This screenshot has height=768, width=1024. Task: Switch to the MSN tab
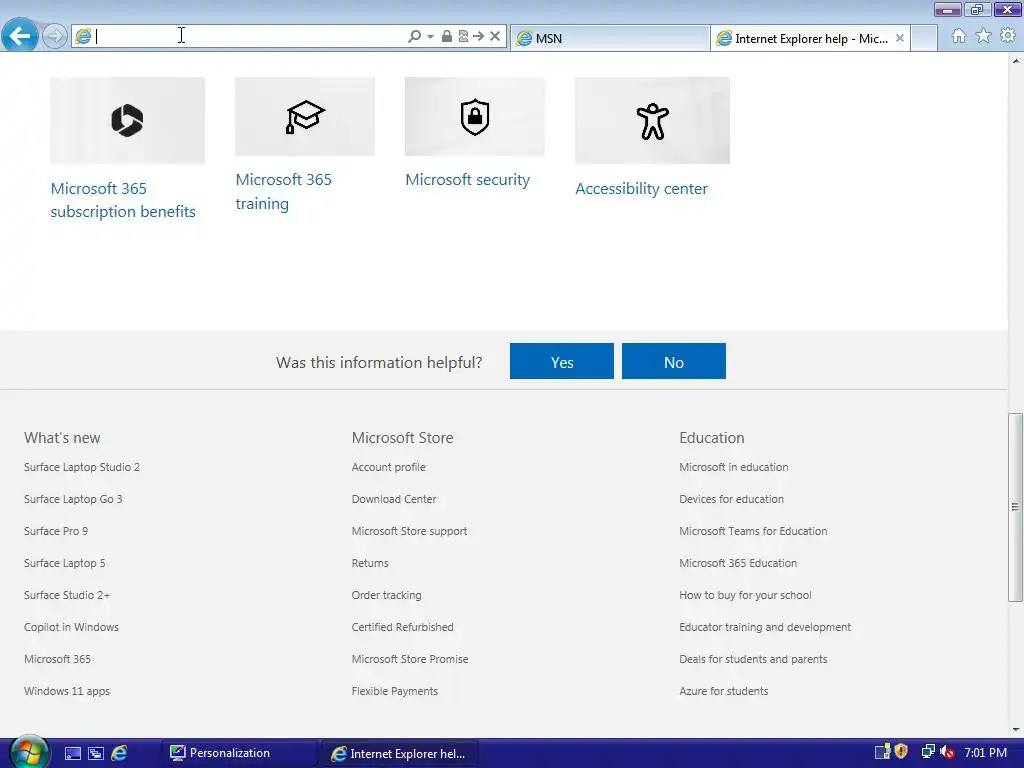(610, 38)
